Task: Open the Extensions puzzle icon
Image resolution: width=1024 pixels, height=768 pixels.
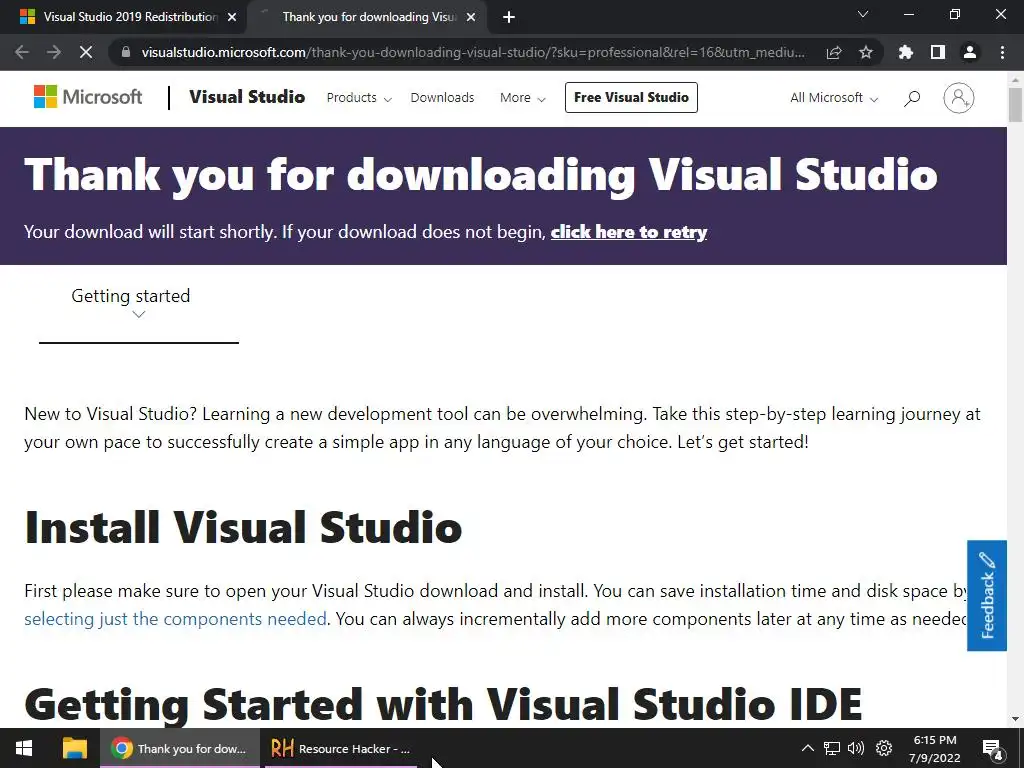Action: pyautogui.click(x=906, y=52)
